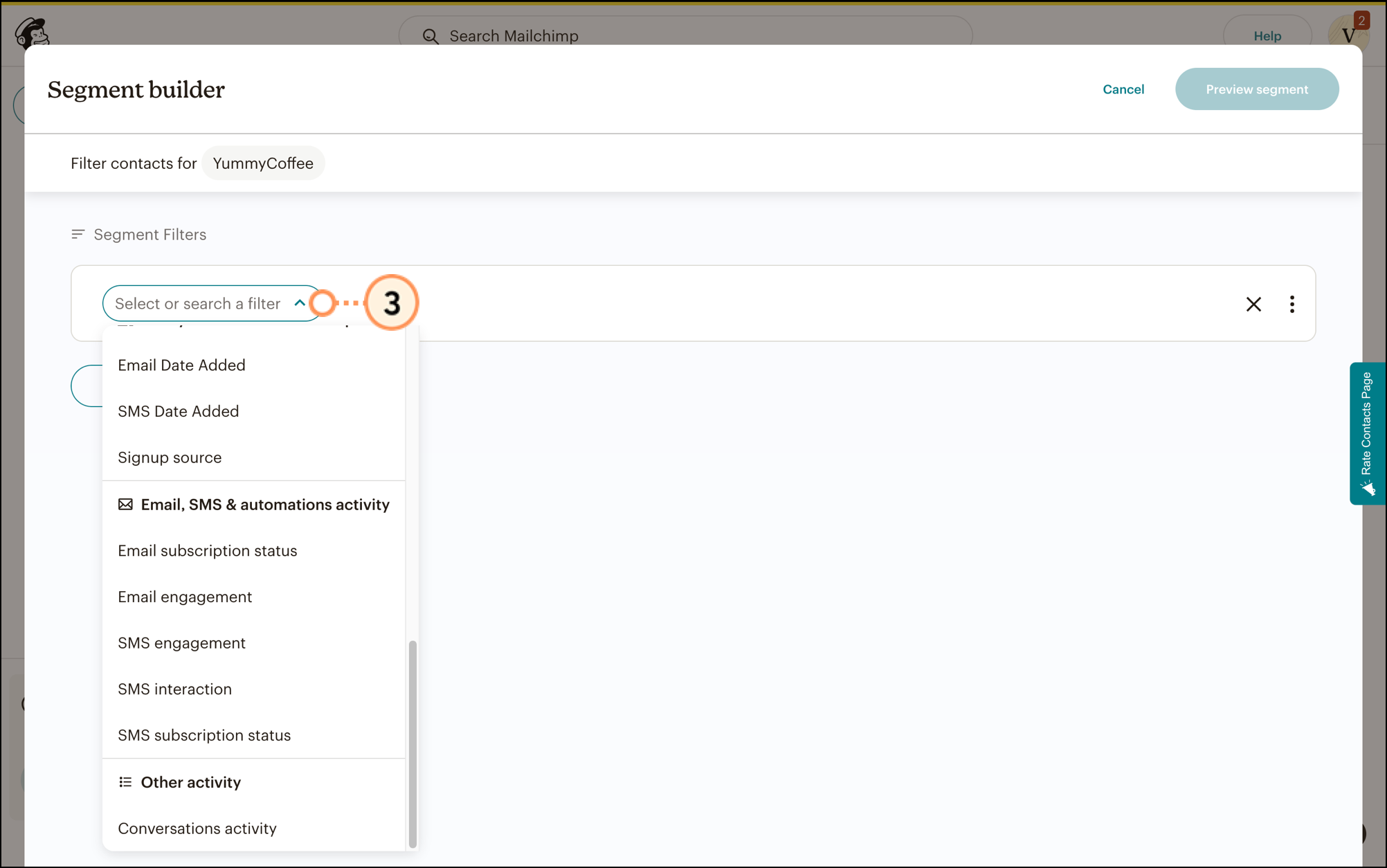Viewport: 1387px width, 868px height.
Task: Click into the Search Mailchimp bar
Action: 685,36
